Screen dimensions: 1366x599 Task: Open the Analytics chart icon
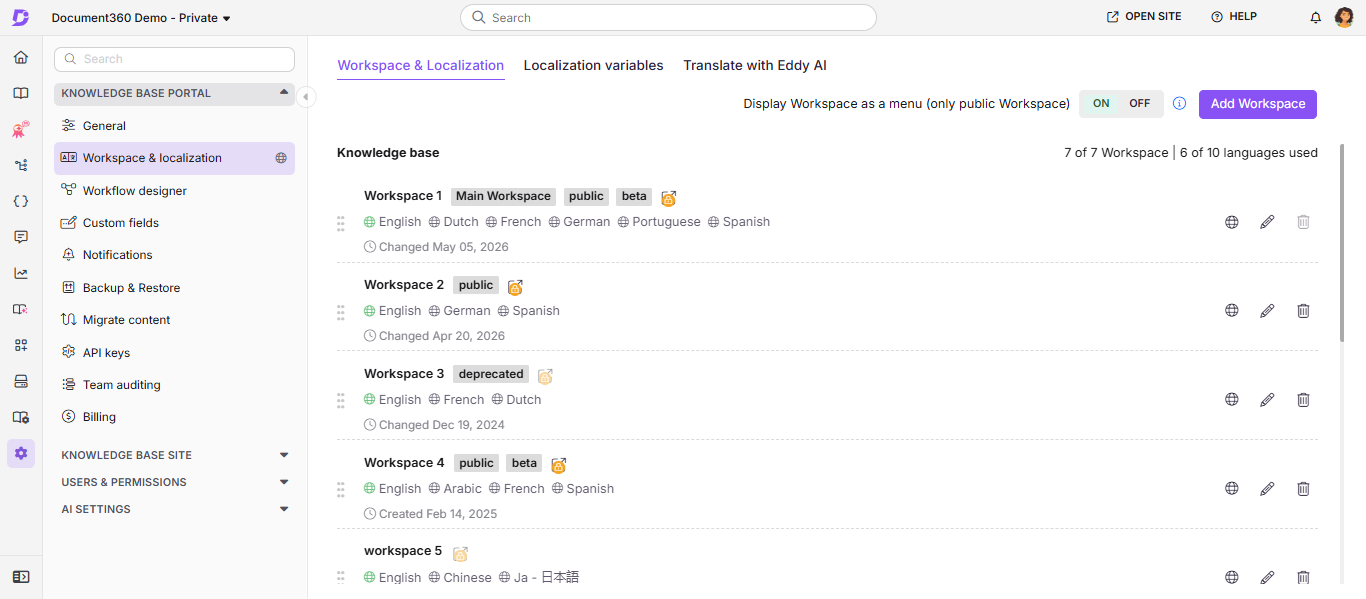click(21, 273)
